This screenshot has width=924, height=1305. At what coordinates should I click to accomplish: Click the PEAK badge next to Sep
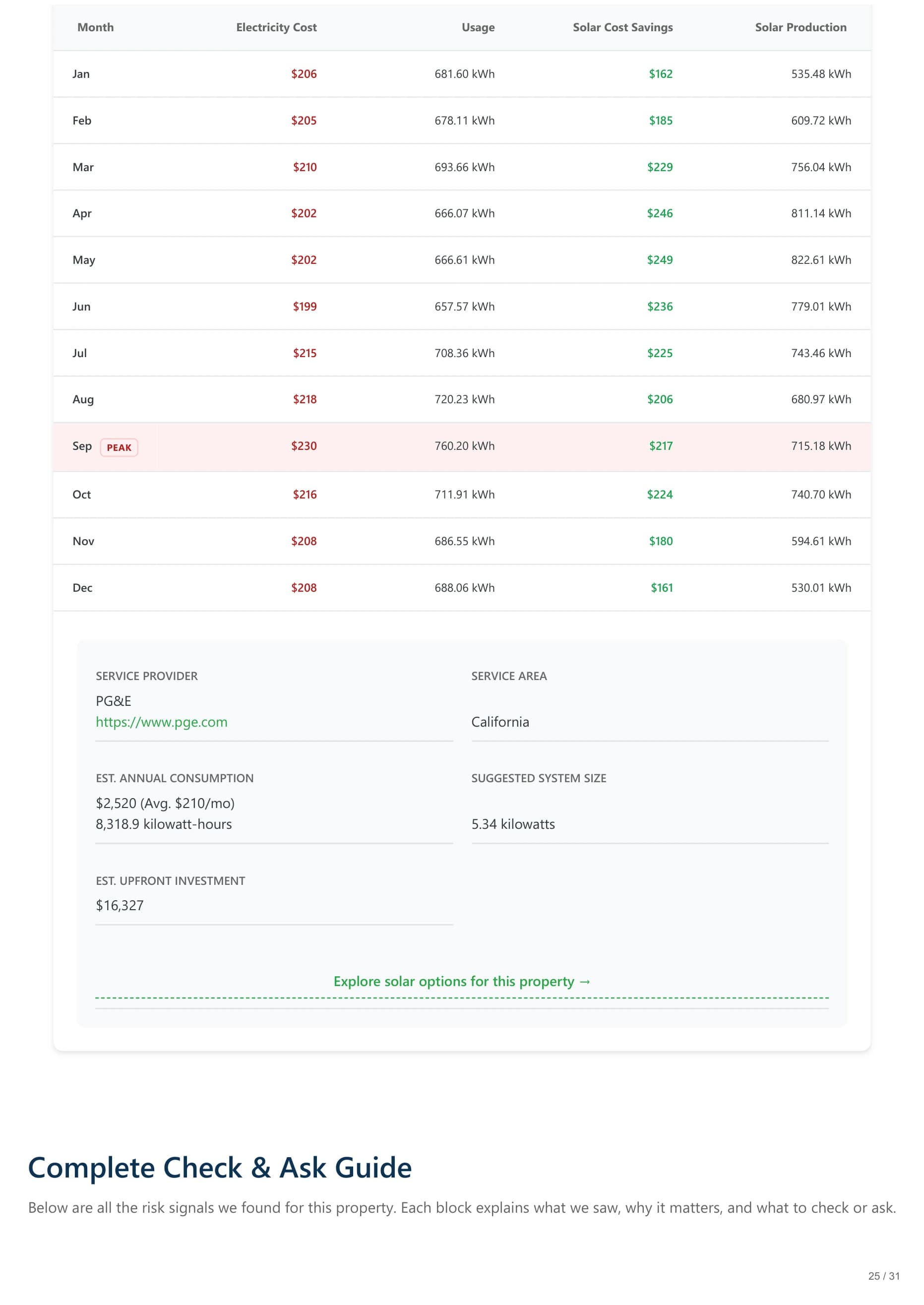[x=119, y=447]
